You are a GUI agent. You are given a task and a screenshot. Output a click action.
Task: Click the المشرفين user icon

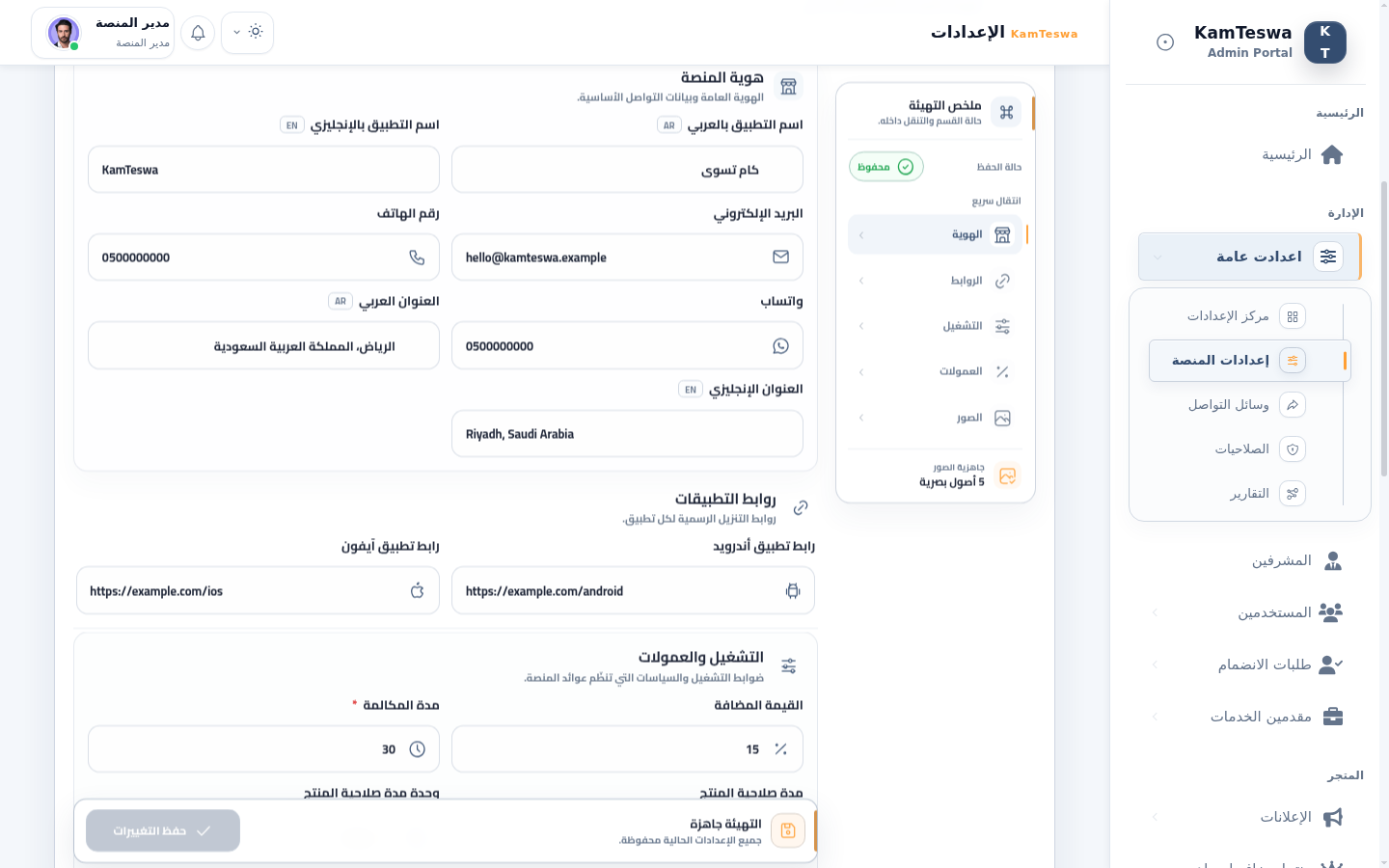[x=1332, y=560]
